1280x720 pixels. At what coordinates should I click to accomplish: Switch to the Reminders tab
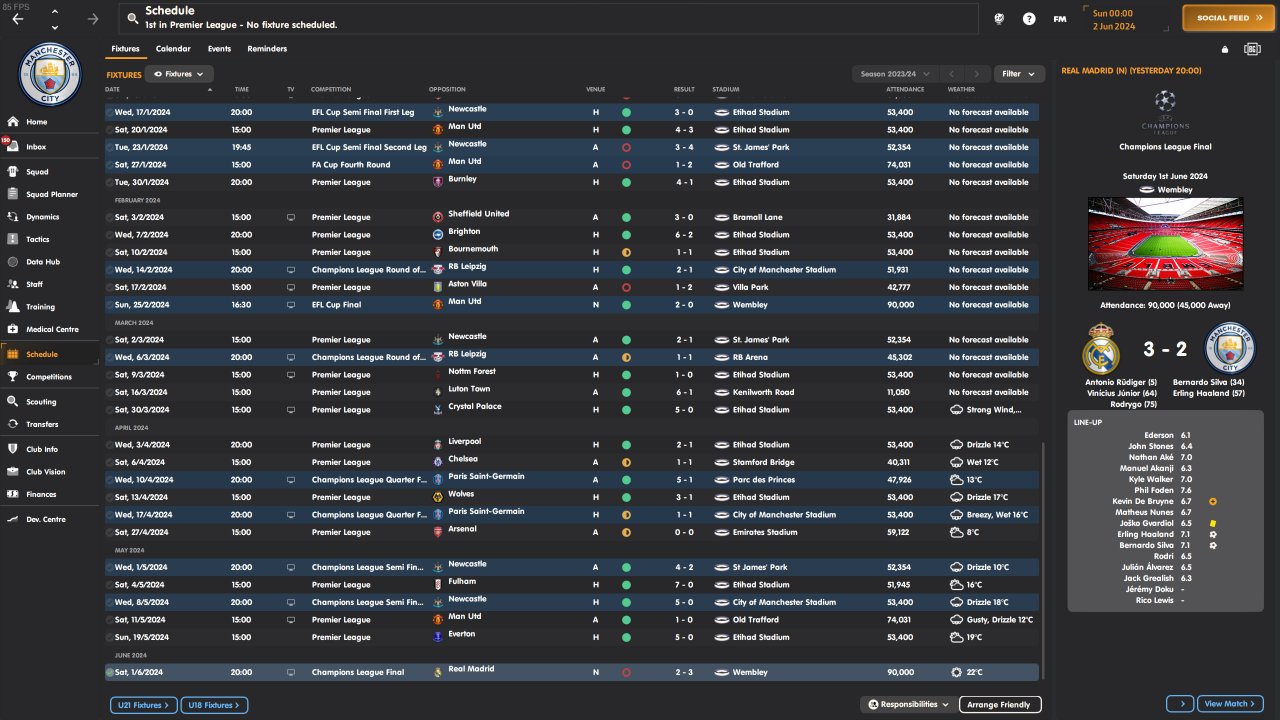pyautogui.click(x=267, y=49)
